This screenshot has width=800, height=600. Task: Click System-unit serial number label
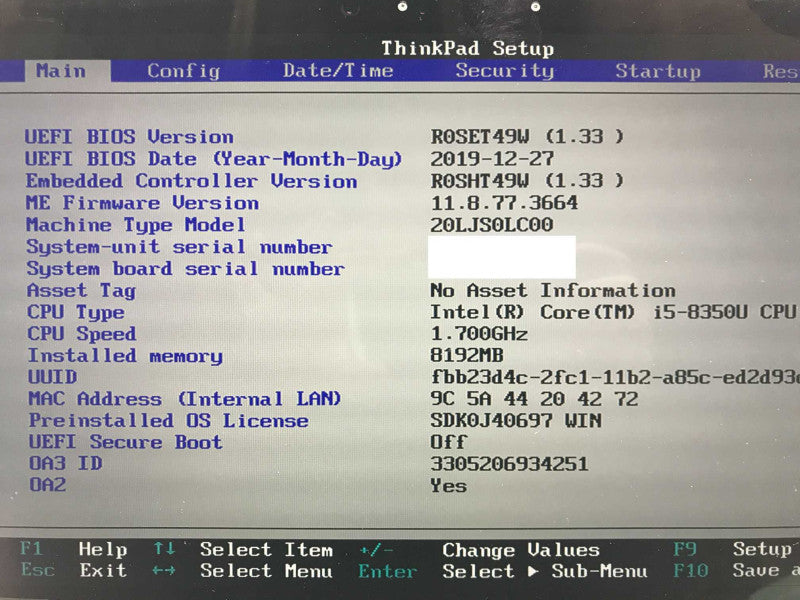click(x=180, y=247)
